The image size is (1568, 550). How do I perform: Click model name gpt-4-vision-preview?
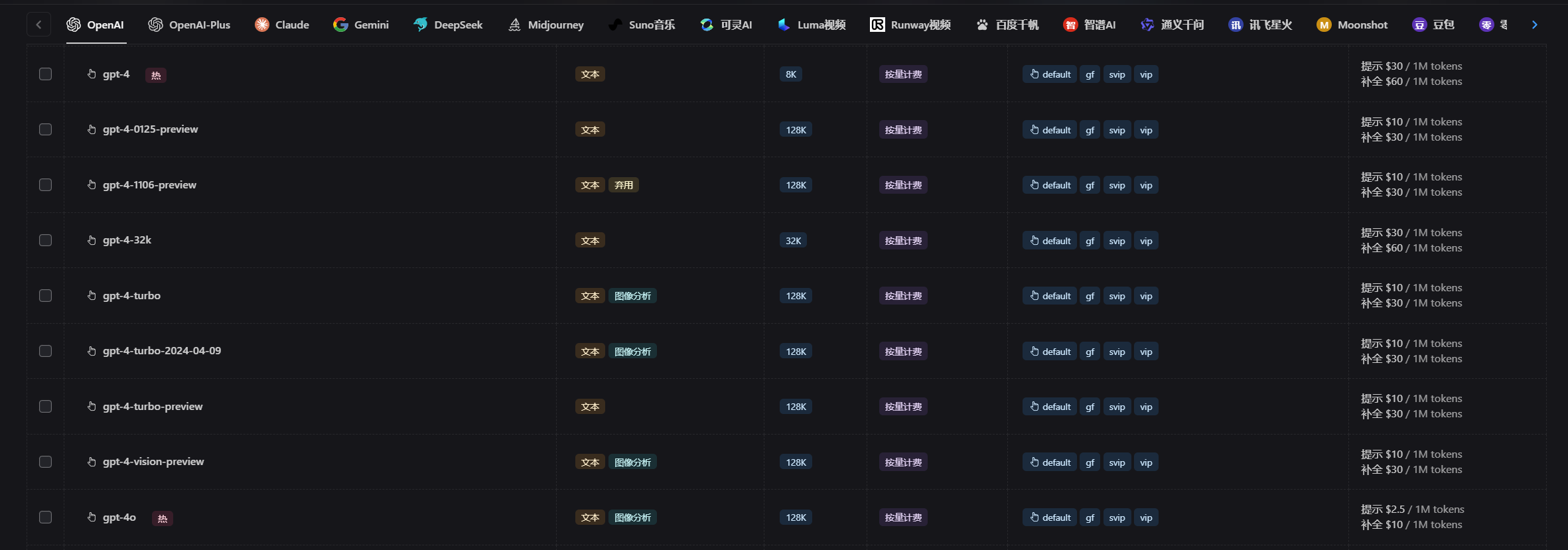point(153,462)
